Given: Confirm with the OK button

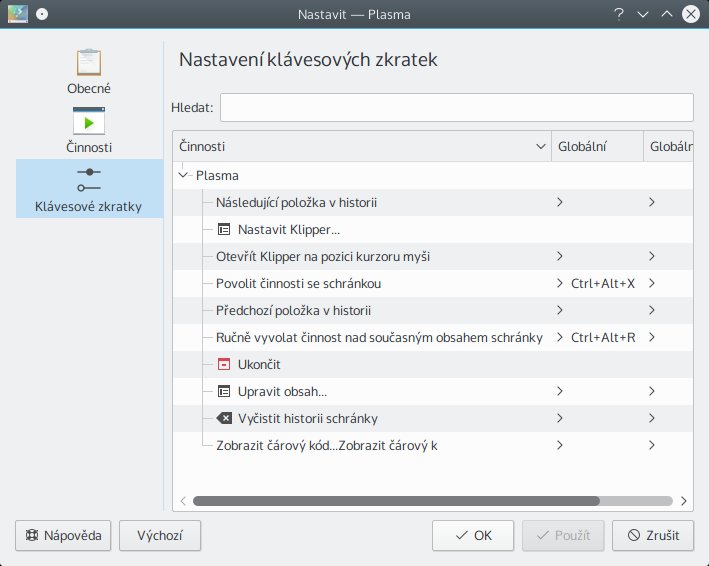Looking at the screenshot, I should point(473,535).
